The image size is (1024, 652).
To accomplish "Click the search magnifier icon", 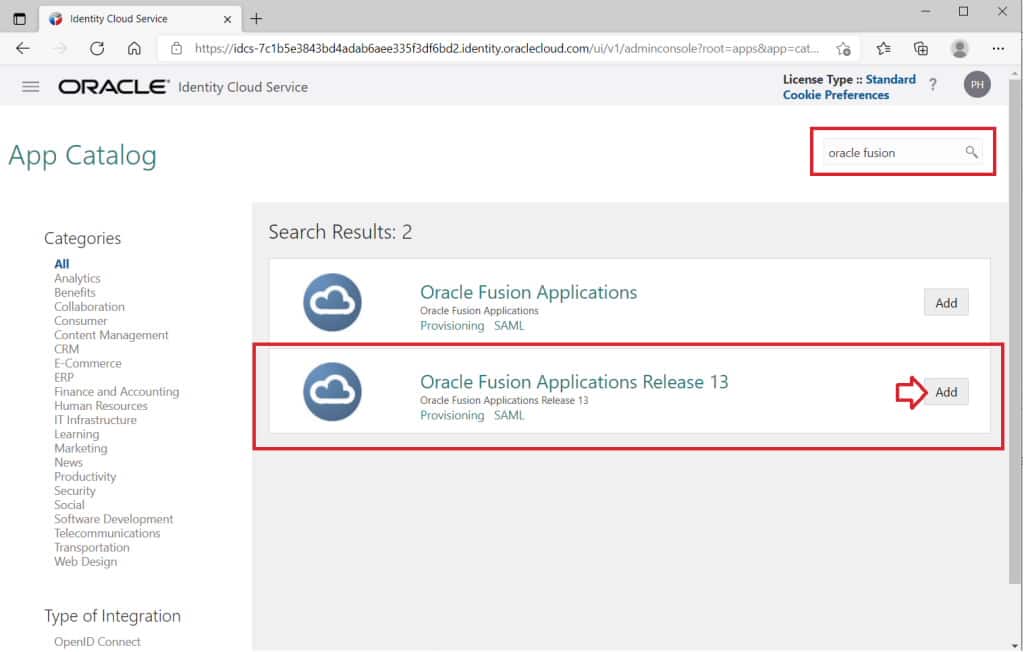I will pos(970,152).
